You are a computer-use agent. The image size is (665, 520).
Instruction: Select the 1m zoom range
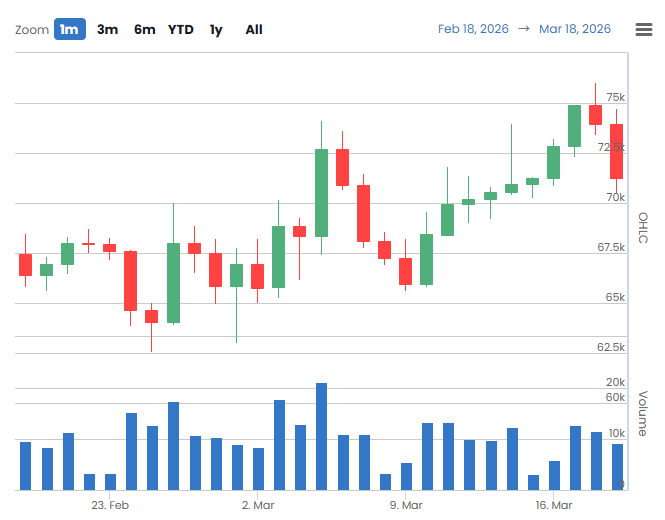tap(69, 29)
